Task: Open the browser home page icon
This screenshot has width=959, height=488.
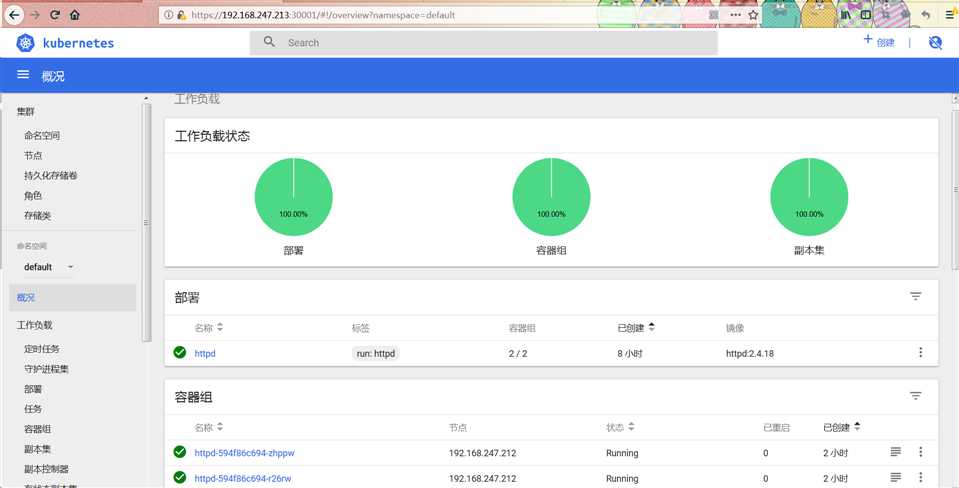Action: tap(75, 15)
